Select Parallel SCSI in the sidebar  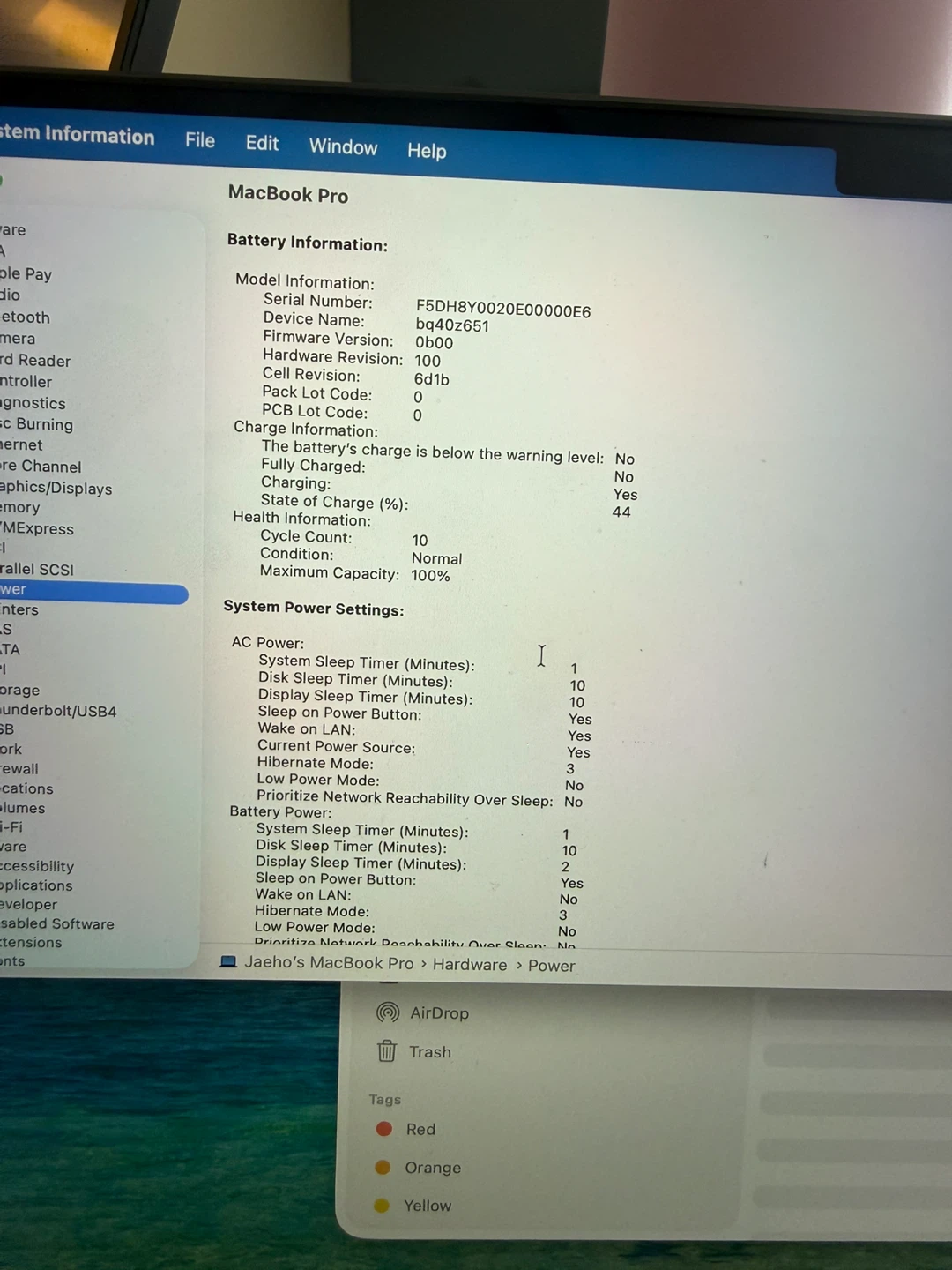[x=37, y=569]
